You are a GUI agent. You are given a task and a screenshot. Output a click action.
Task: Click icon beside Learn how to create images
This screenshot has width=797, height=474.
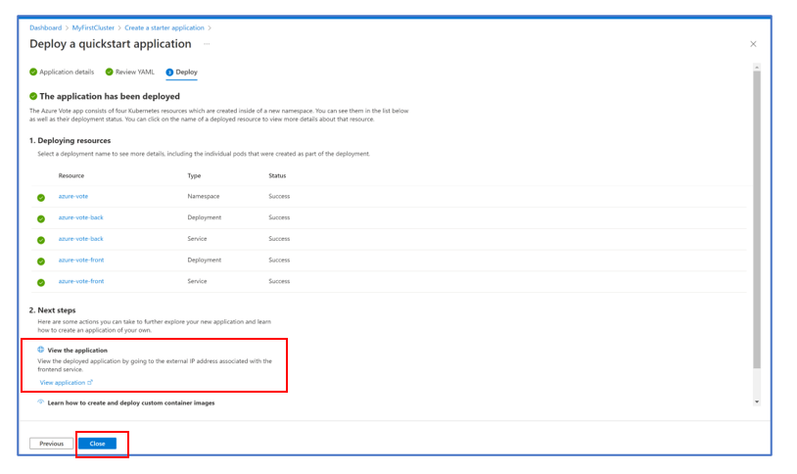coord(41,402)
